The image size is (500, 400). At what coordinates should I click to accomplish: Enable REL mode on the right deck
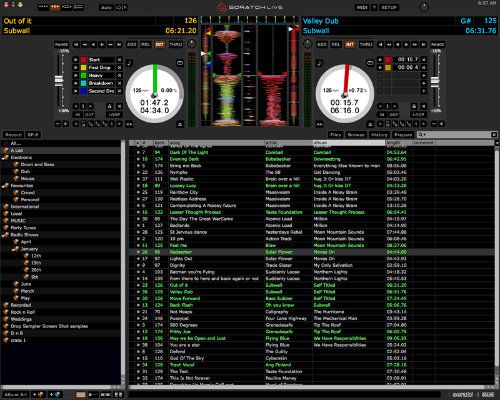335,44
